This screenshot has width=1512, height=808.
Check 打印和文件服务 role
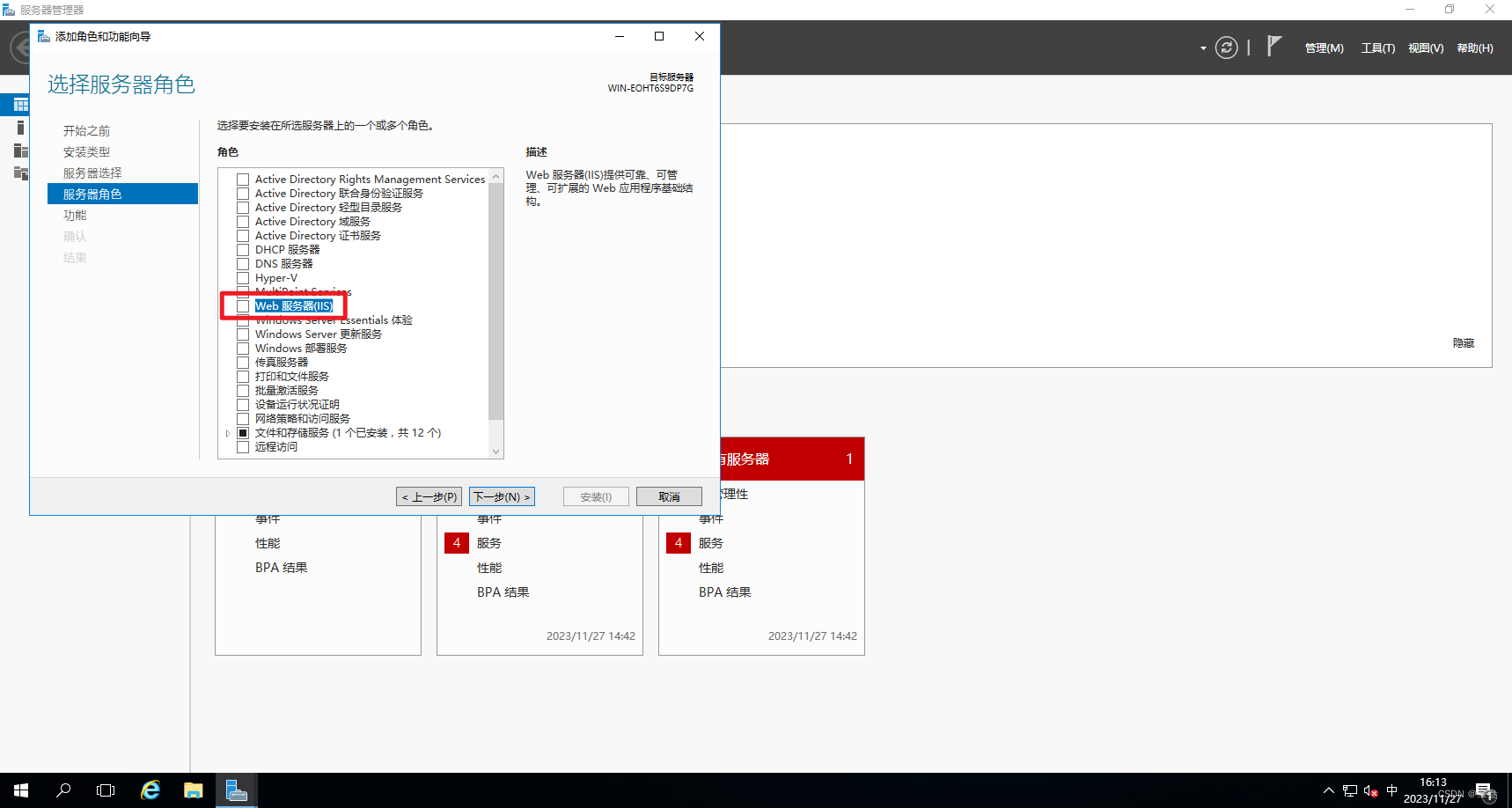(243, 377)
